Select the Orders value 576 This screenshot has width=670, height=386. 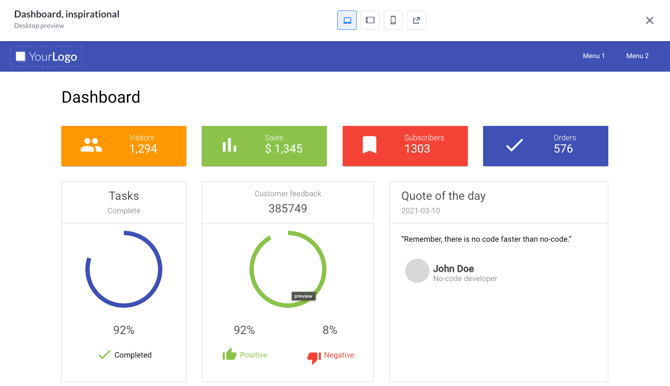coord(563,149)
